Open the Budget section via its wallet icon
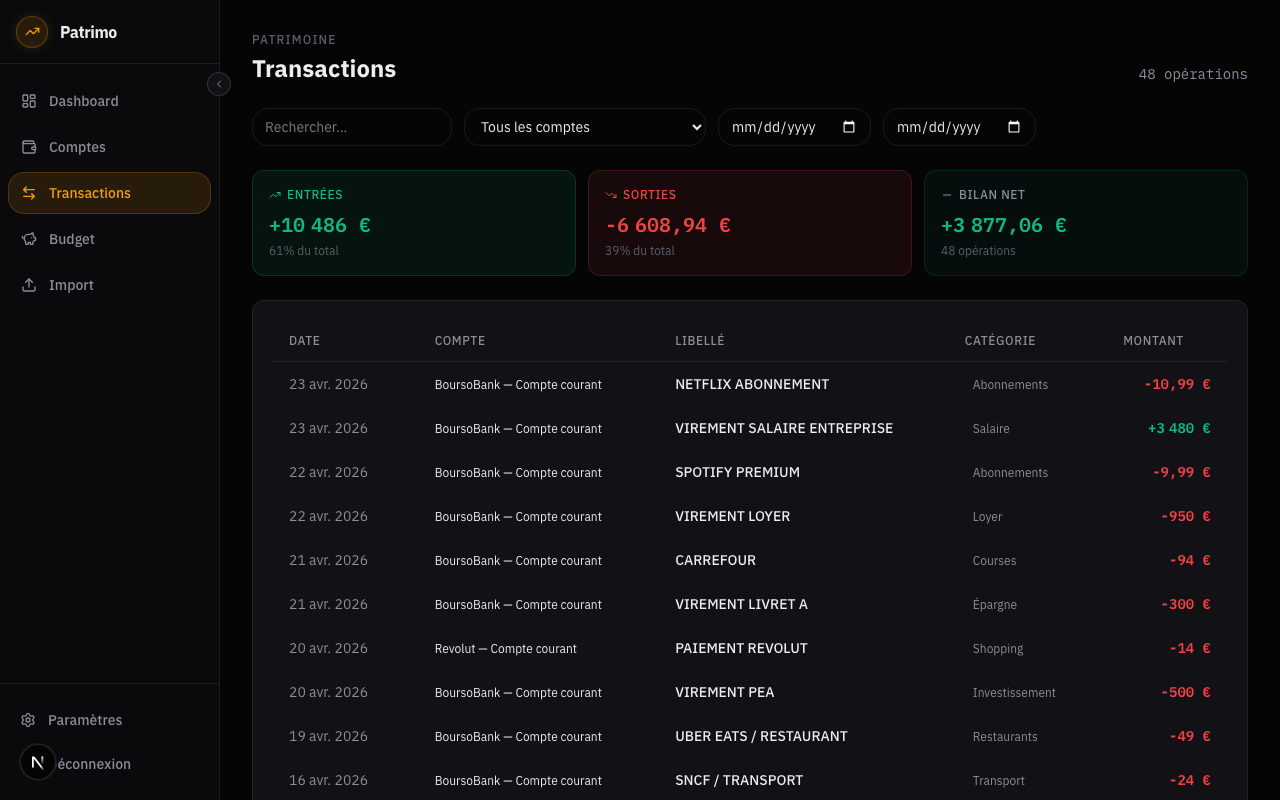The image size is (1280, 800). pyautogui.click(x=30, y=239)
